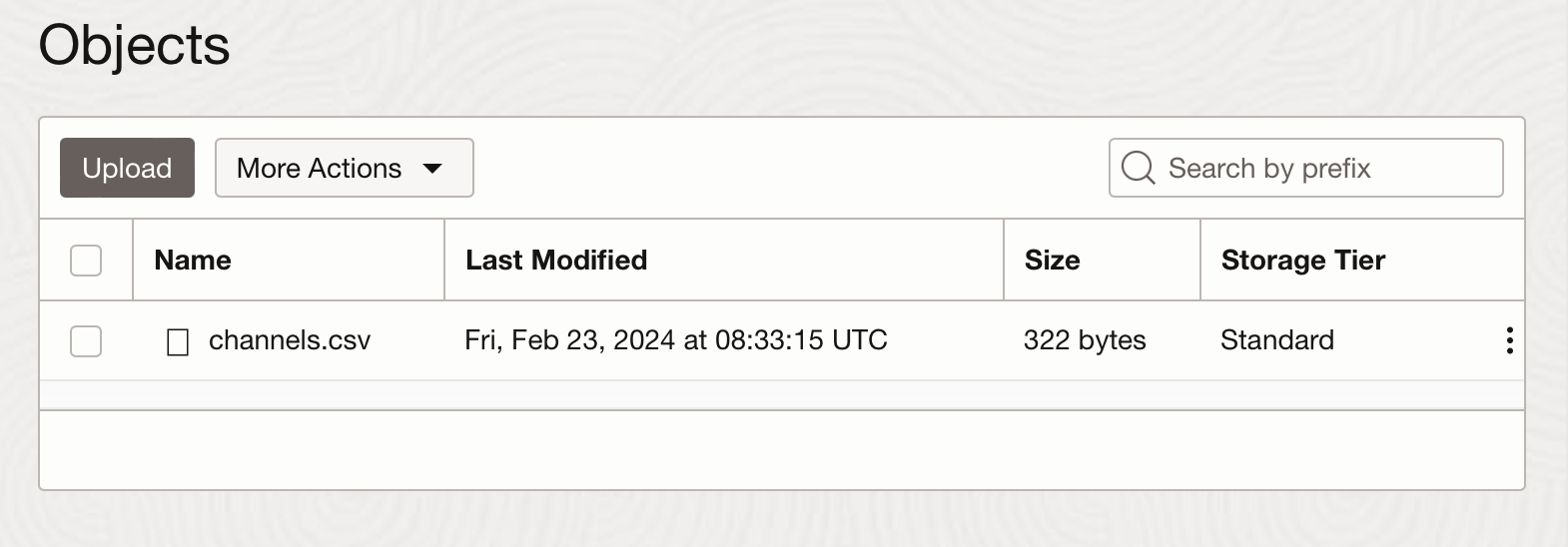
Task: Sort by the Last Modified column header
Action: click(x=556, y=261)
